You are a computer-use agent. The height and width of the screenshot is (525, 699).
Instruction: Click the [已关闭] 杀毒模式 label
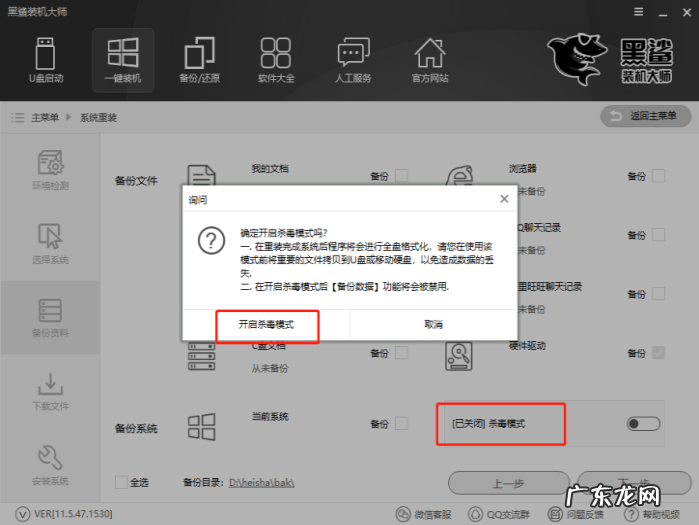point(489,424)
